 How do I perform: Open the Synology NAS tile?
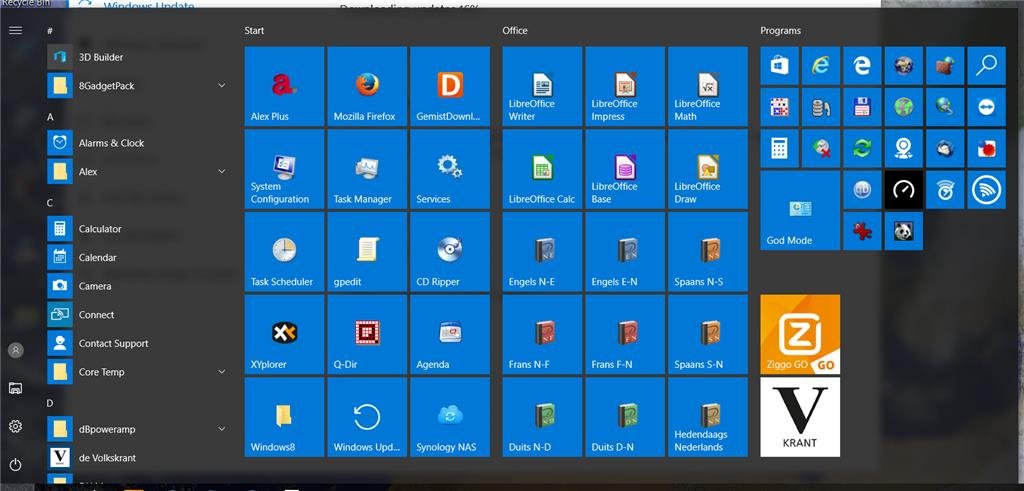coord(450,417)
